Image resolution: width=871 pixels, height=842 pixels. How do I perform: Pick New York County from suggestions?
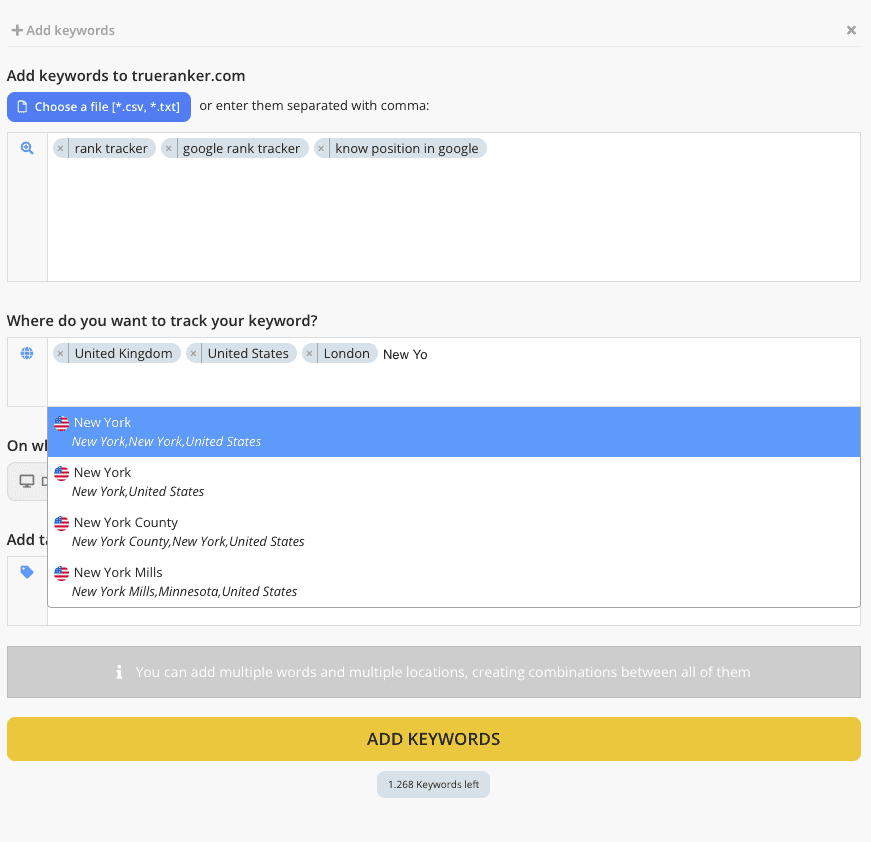[454, 532]
